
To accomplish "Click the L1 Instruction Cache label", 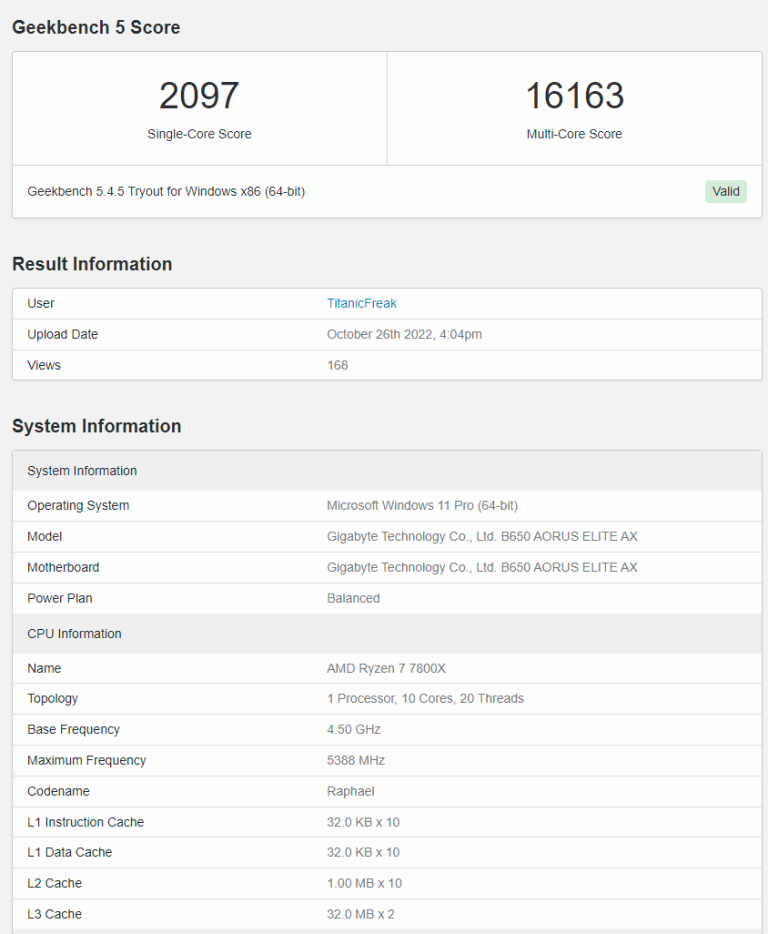I will click(85, 822).
